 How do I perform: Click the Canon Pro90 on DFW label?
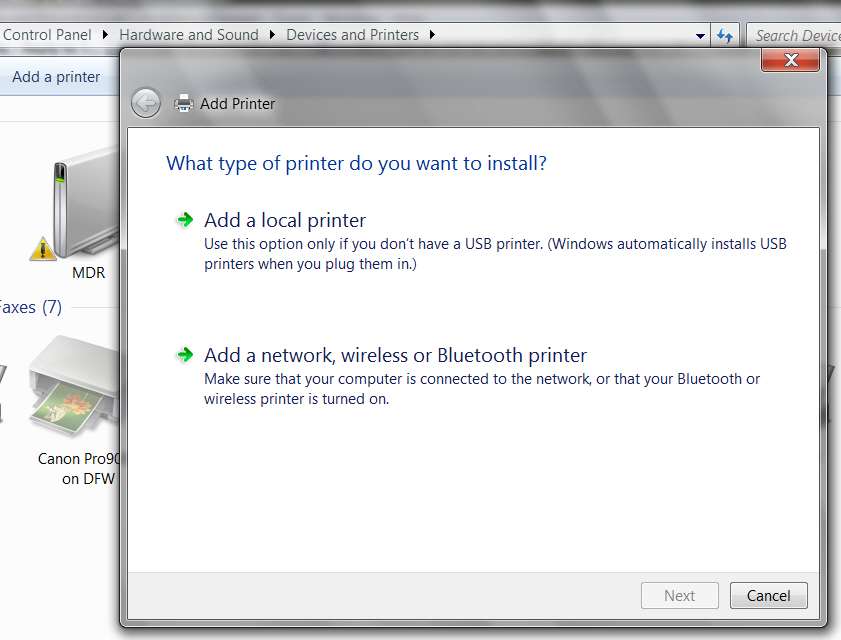click(79, 468)
